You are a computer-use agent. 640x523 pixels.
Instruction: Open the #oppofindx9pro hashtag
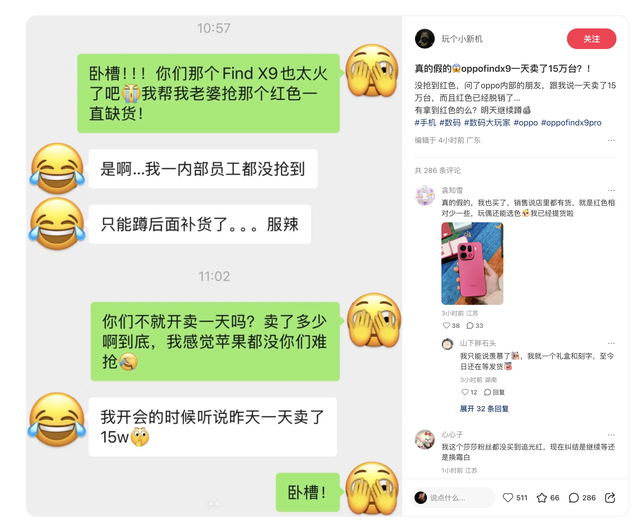[x=571, y=122]
